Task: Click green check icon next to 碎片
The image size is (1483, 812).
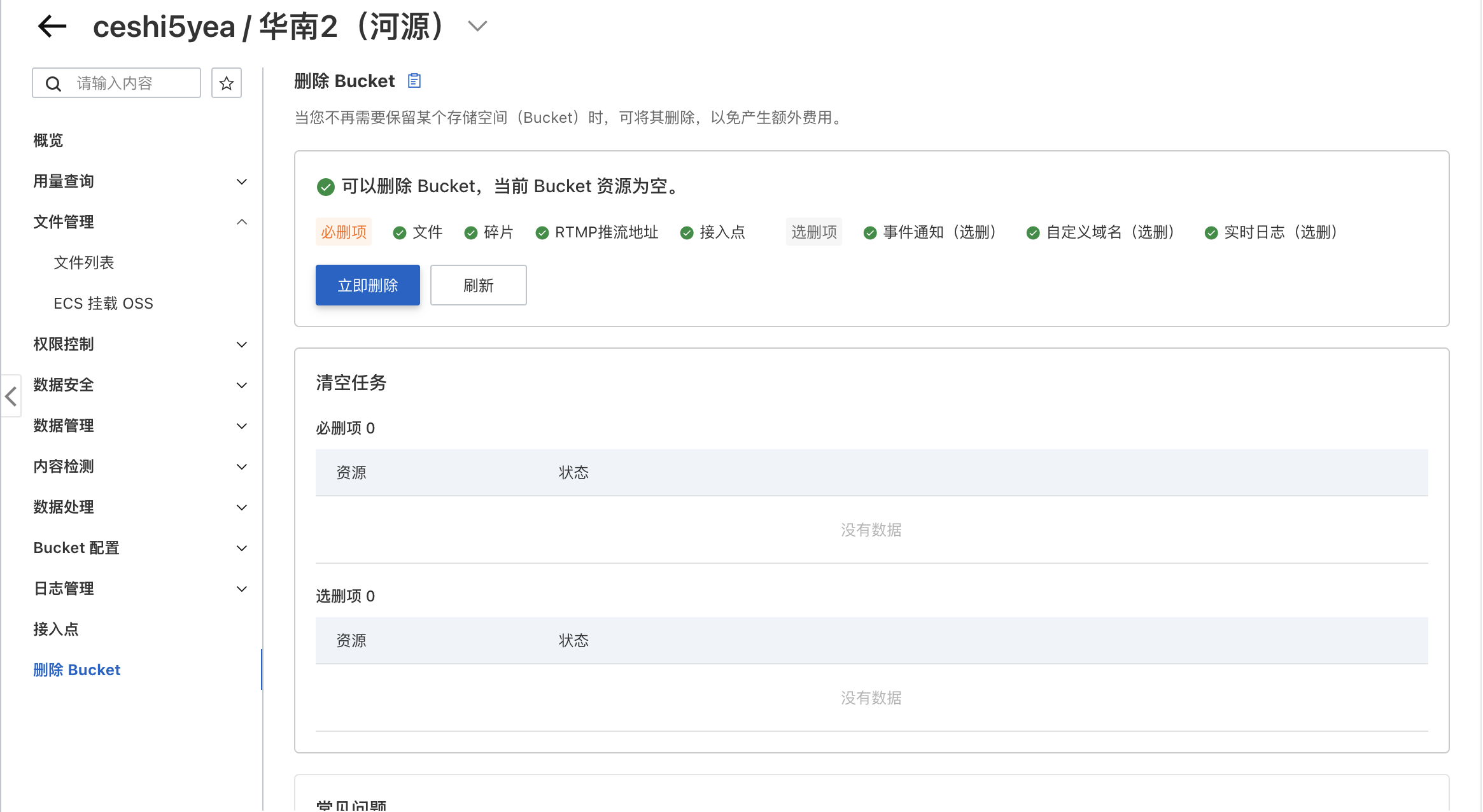Action: (471, 233)
